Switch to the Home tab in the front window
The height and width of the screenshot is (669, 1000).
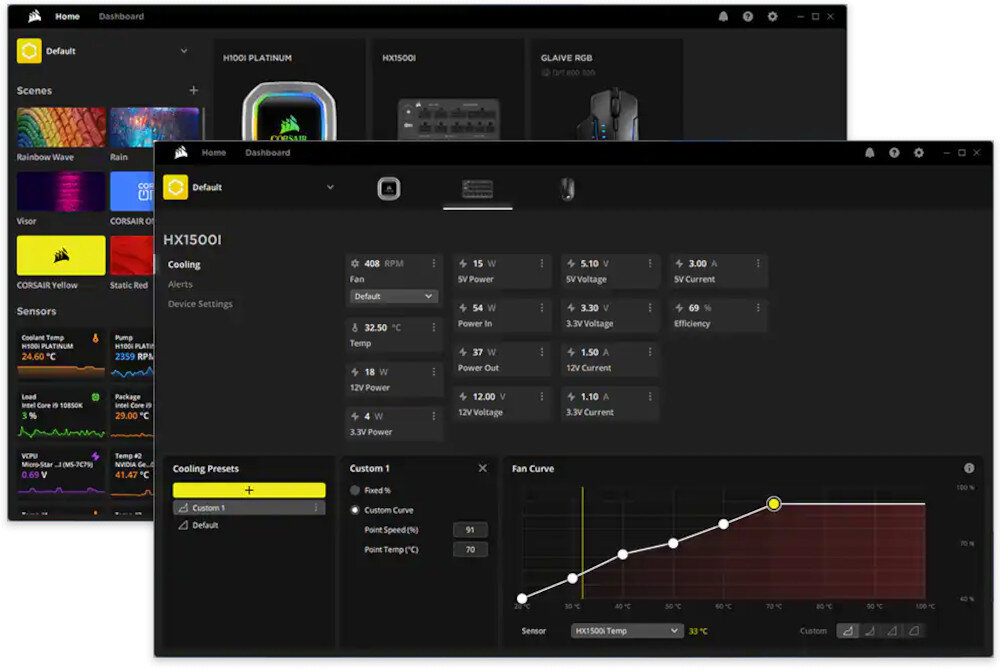214,153
